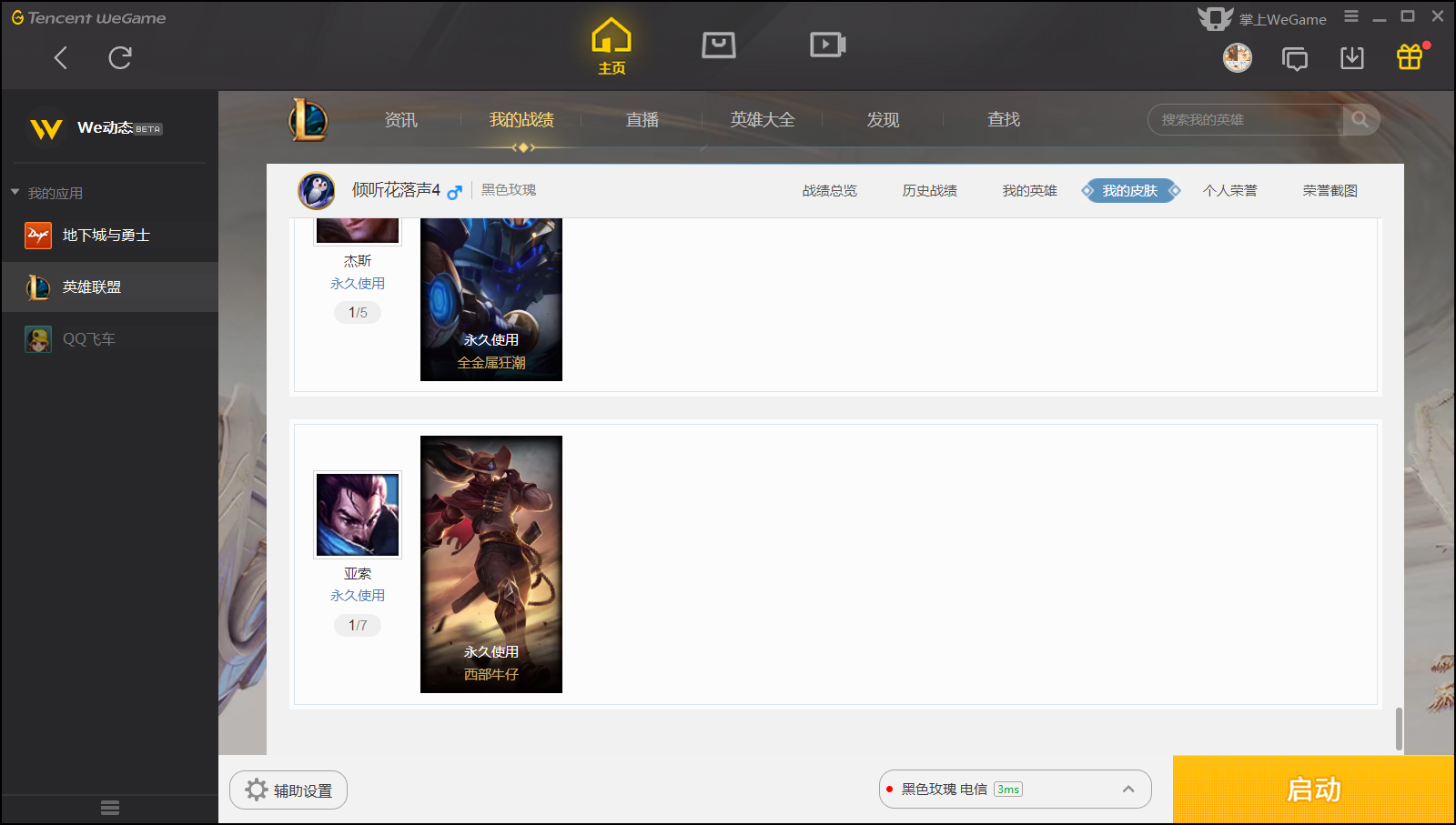Screen dimensions: 1456x825
Task: Select the QQ飞车 game icon
Action: coord(38,339)
